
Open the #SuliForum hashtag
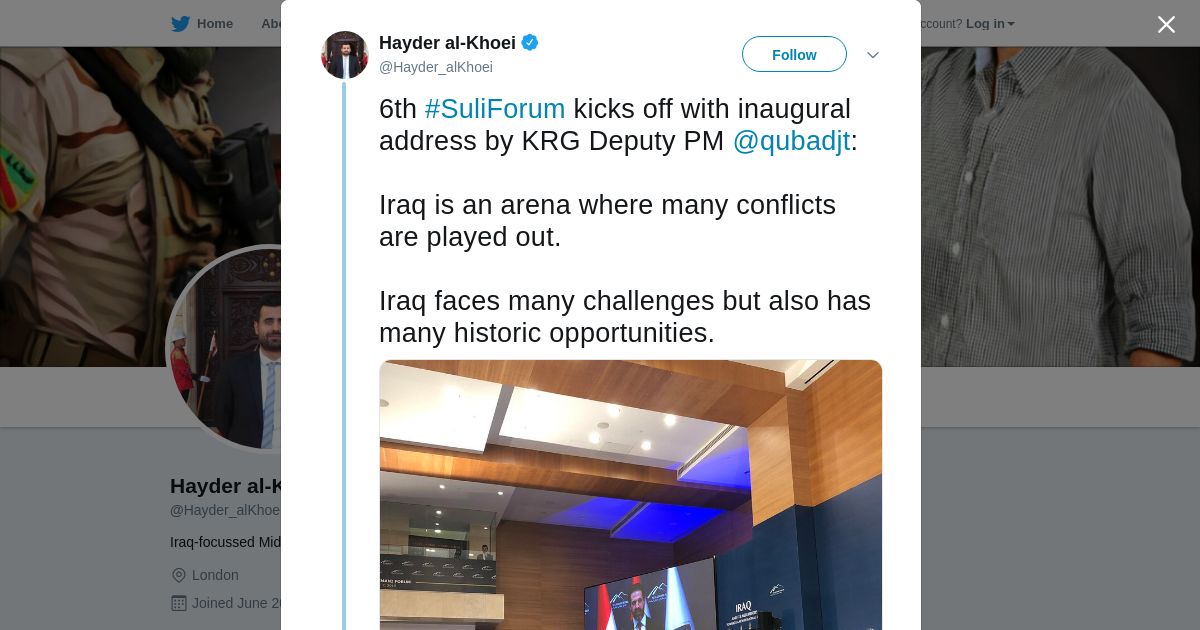[x=495, y=109]
